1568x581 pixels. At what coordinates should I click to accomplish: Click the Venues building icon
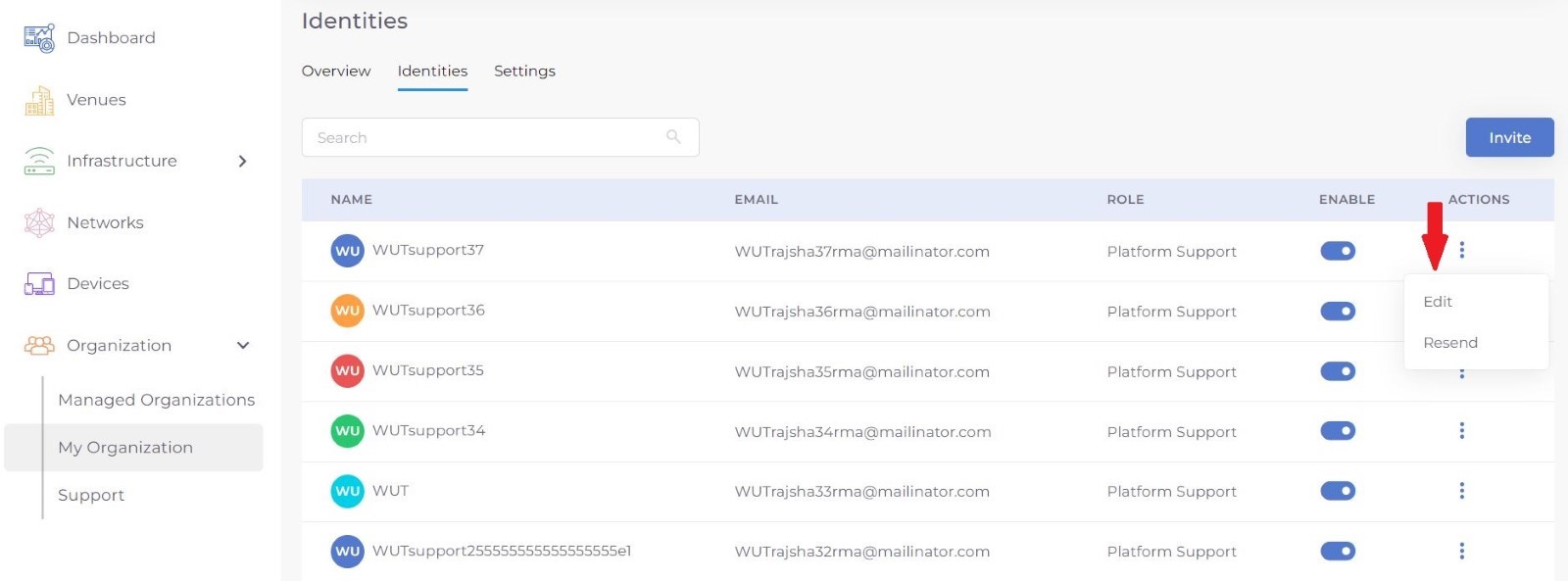point(39,100)
